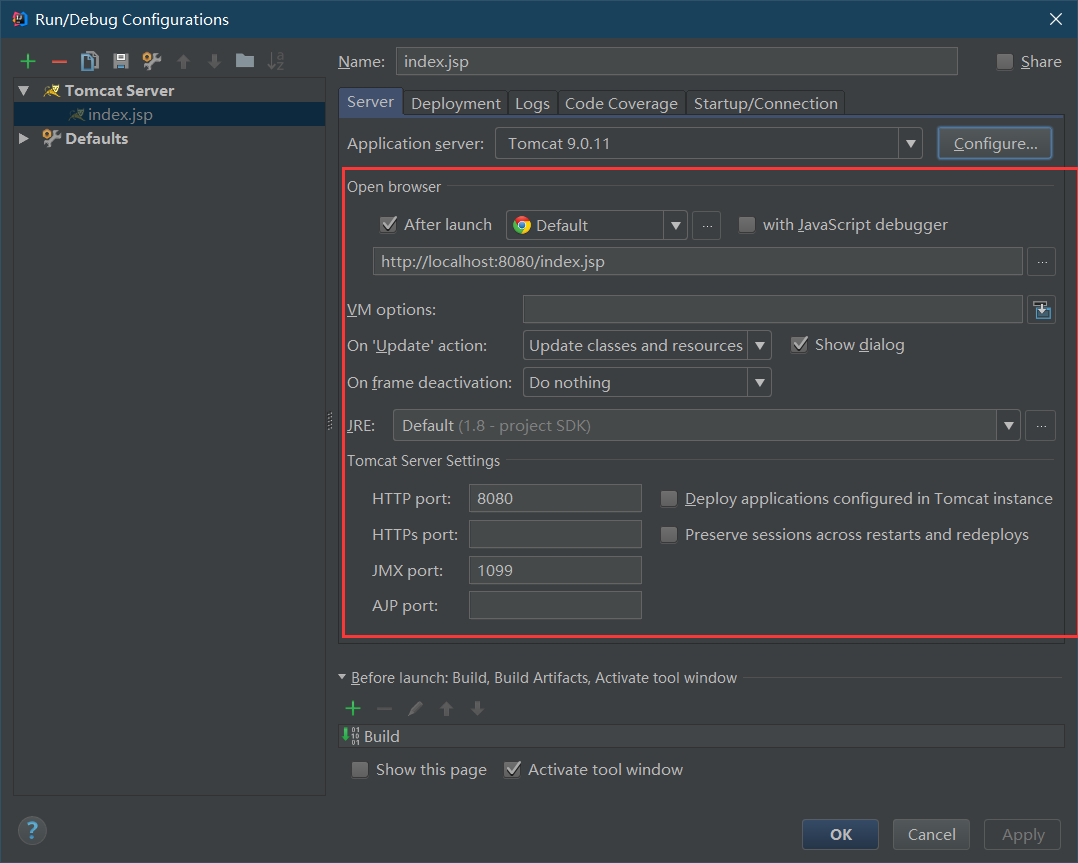
Task: Click the panel splitter handle
Action: click(x=330, y=421)
